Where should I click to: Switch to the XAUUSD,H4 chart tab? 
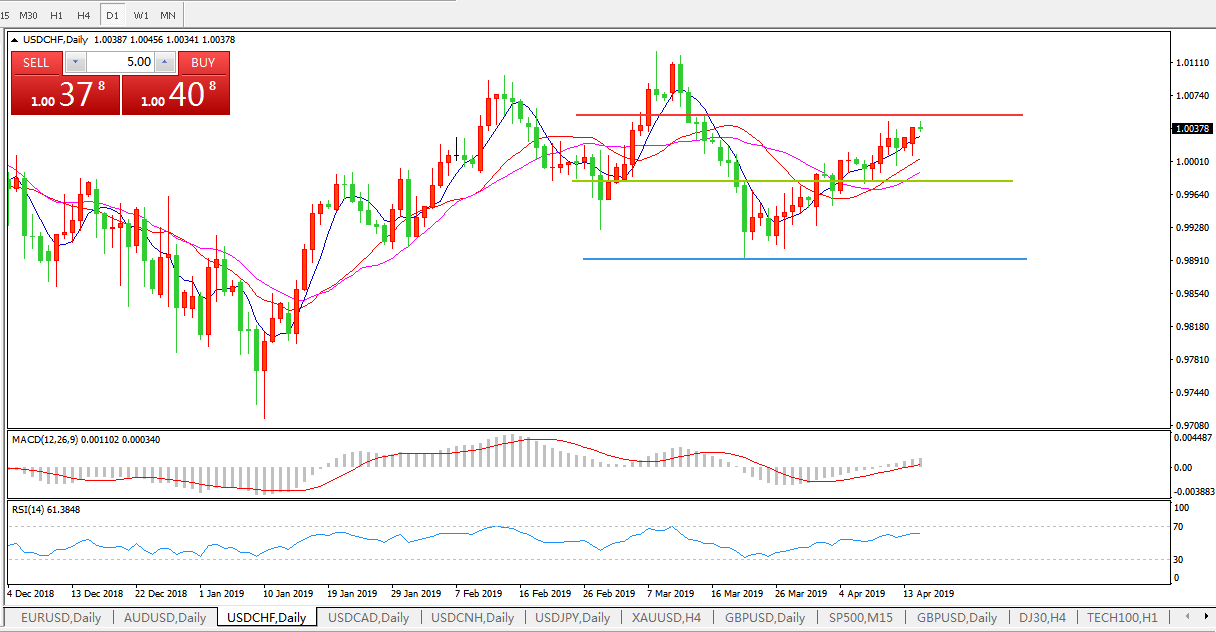(x=665, y=617)
